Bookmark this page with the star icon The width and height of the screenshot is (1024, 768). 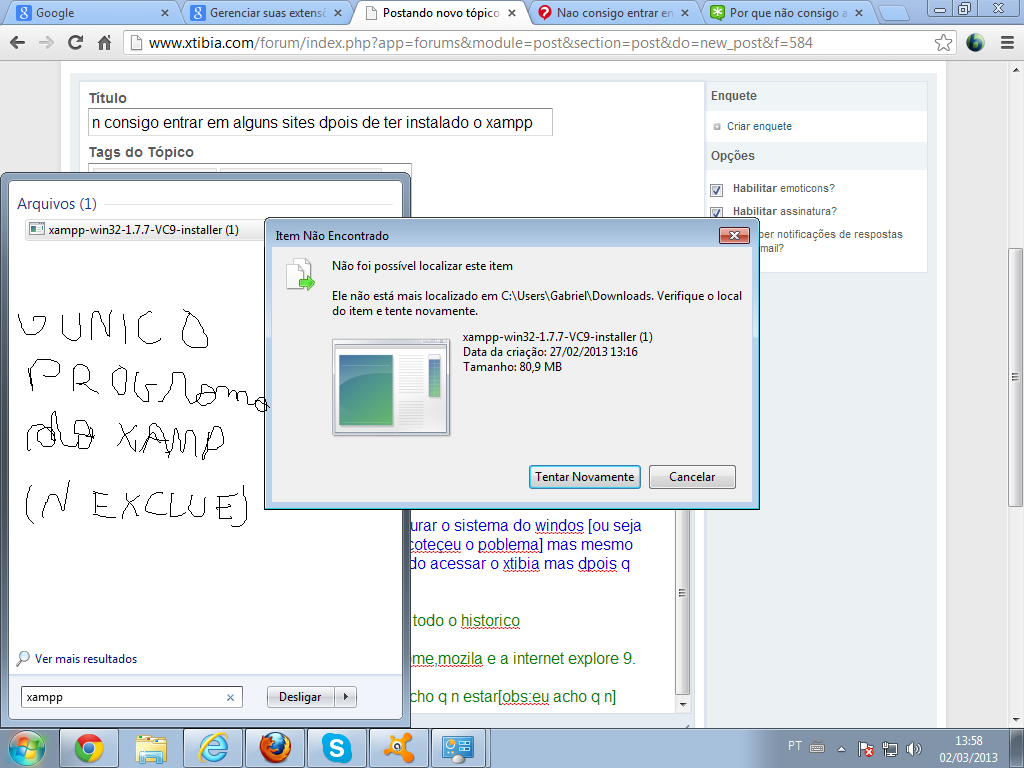point(943,43)
